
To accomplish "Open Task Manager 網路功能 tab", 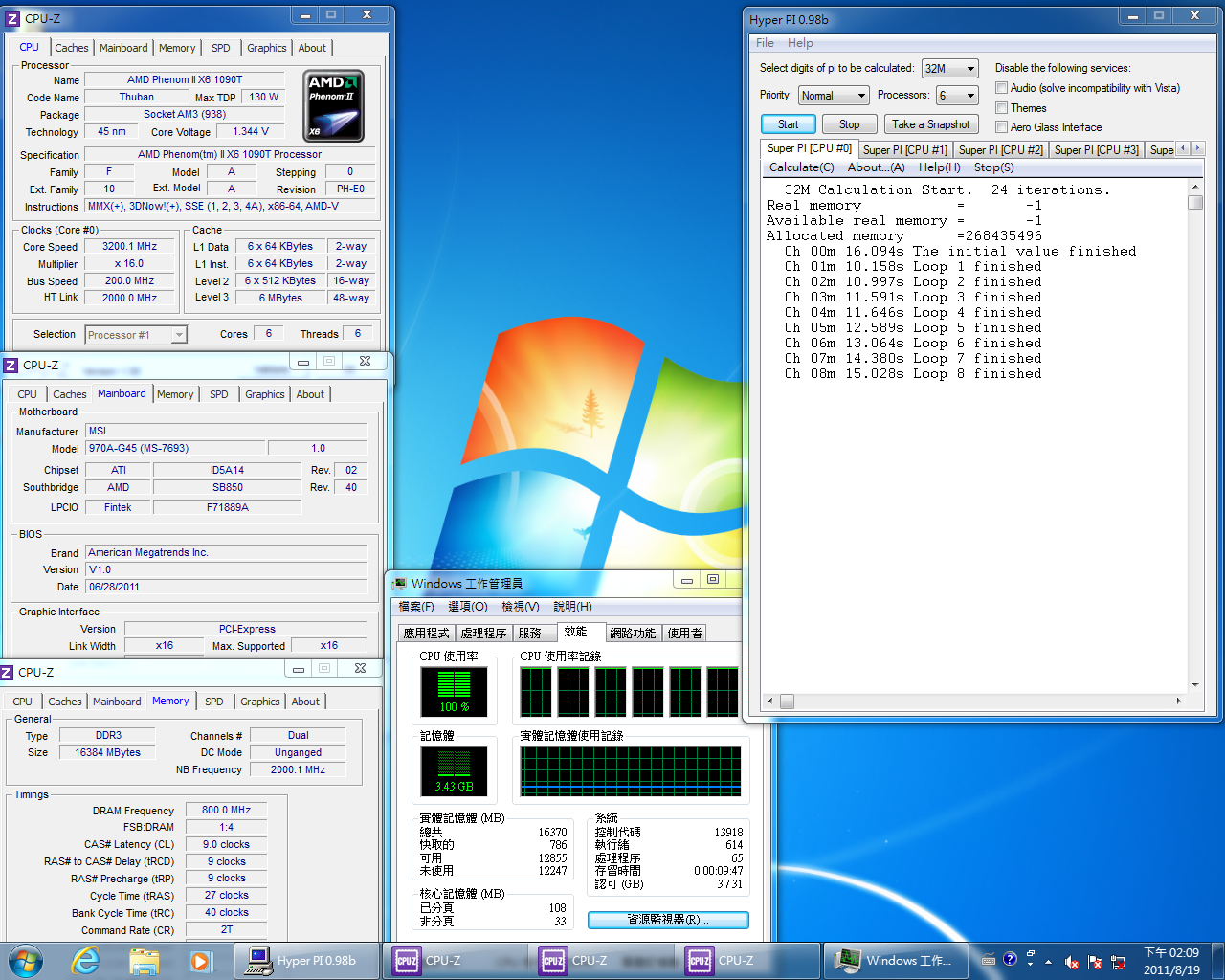I will 633,634.
